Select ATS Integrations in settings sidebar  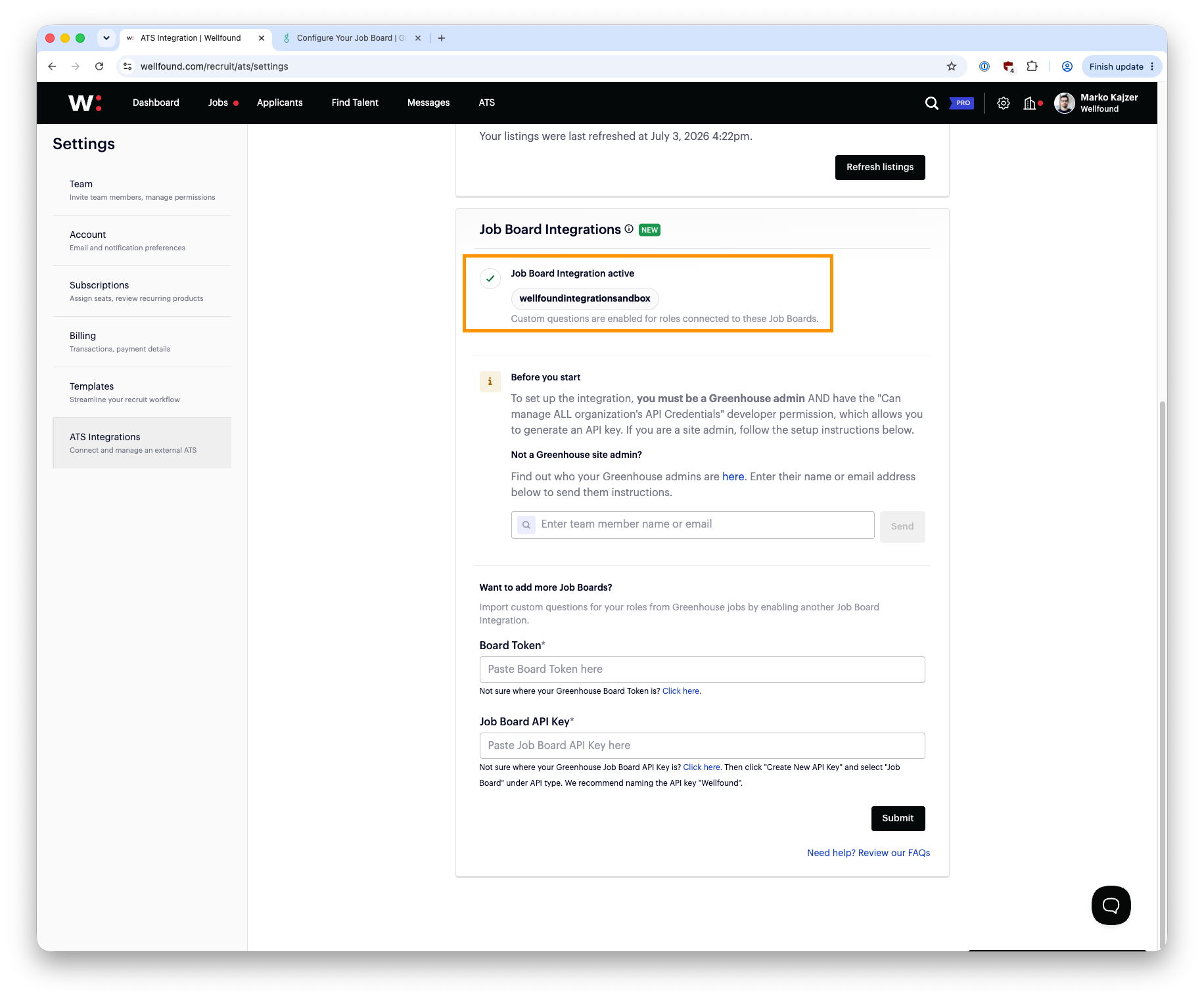tap(142, 443)
